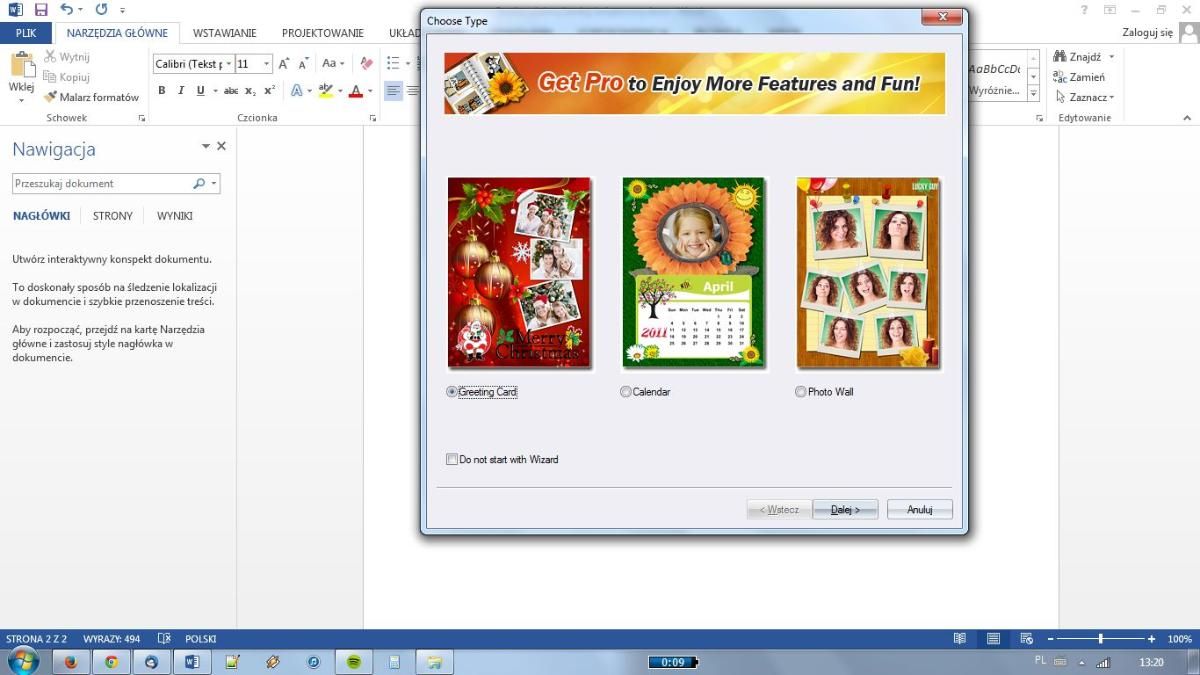Select the Calendar radio button
Viewport: 1200px width, 675px height.
tap(626, 392)
